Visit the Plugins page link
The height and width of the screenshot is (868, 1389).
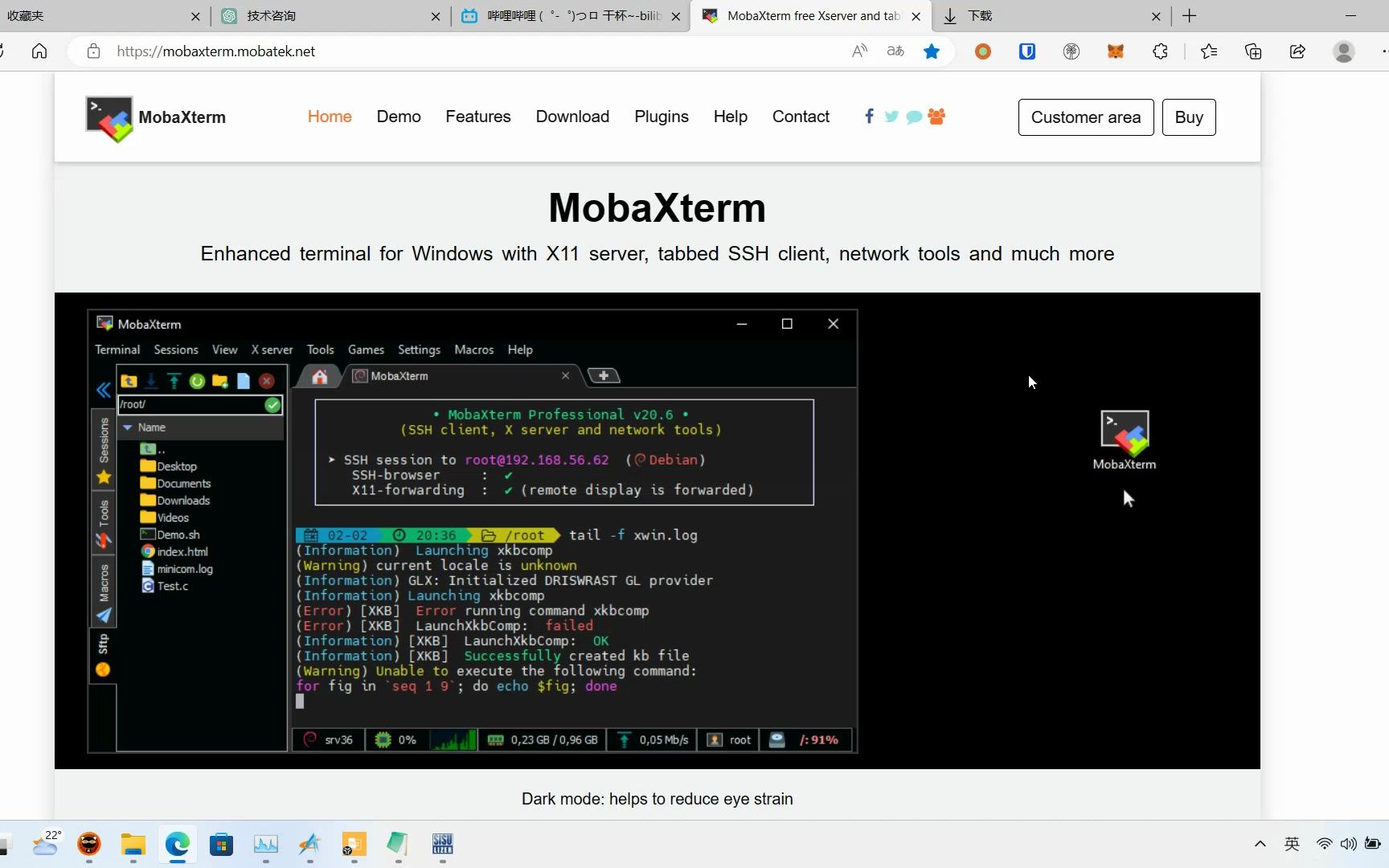tap(661, 117)
